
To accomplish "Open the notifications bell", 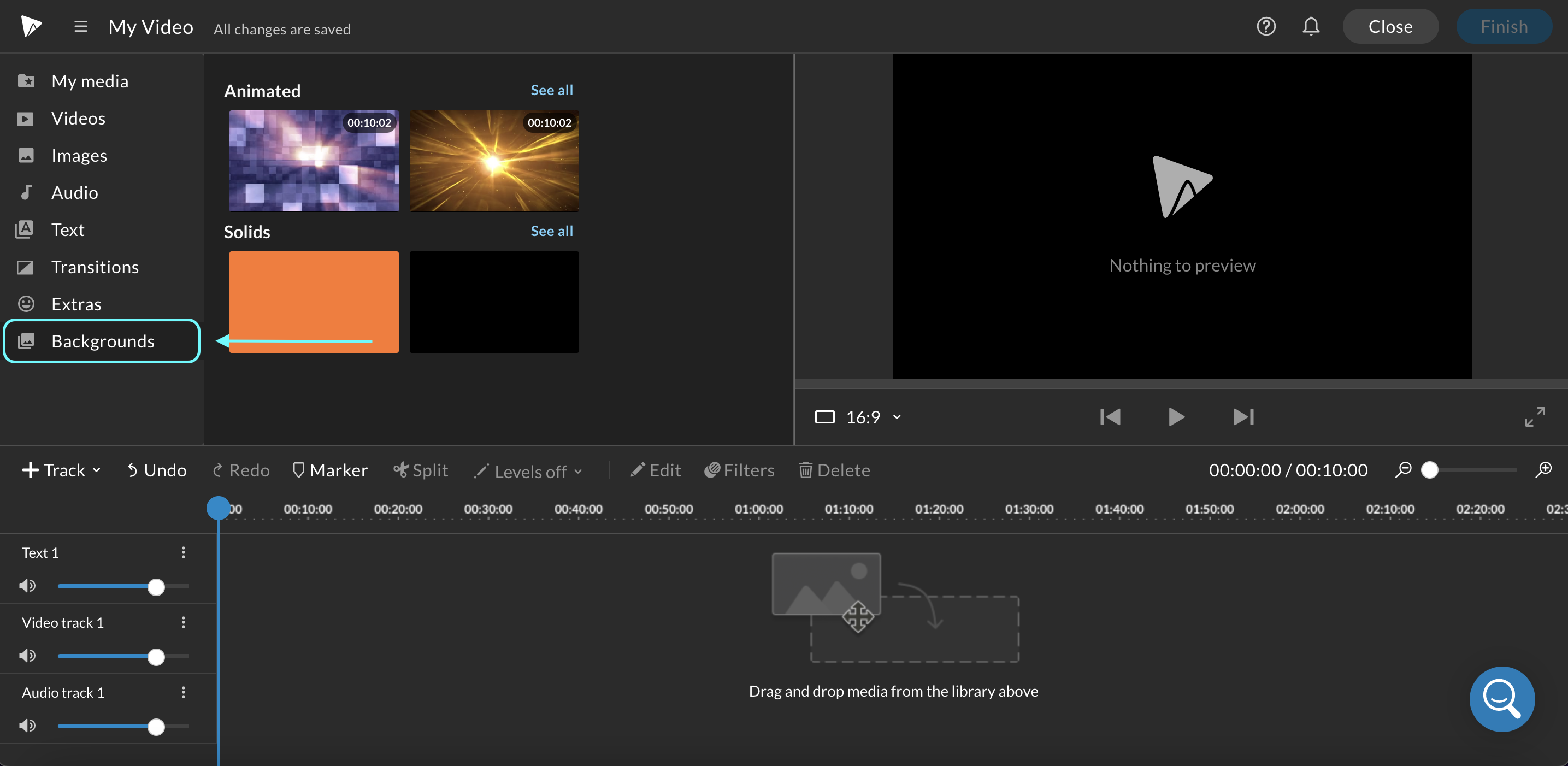I will [1311, 26].
